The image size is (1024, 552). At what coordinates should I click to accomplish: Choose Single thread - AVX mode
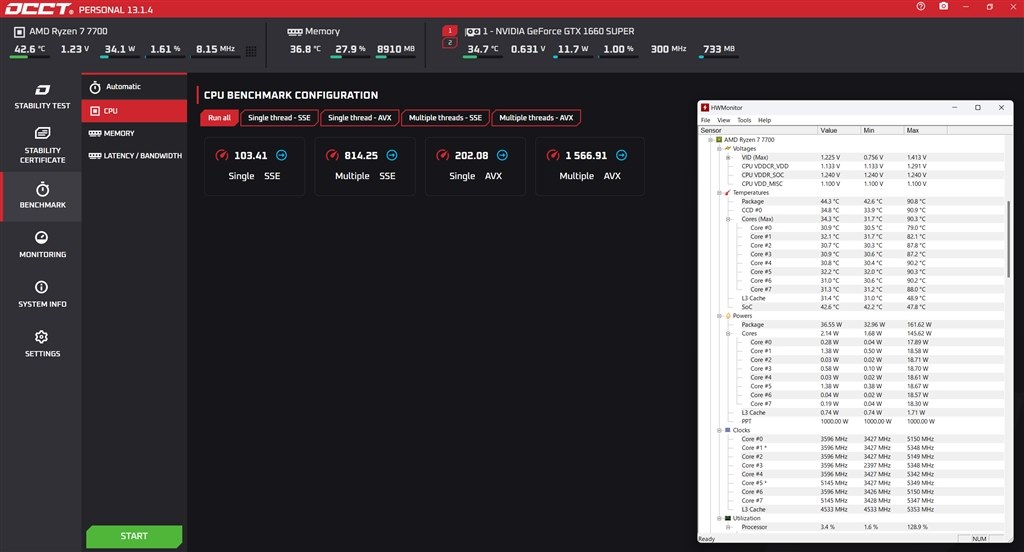[x=359, y=118]
